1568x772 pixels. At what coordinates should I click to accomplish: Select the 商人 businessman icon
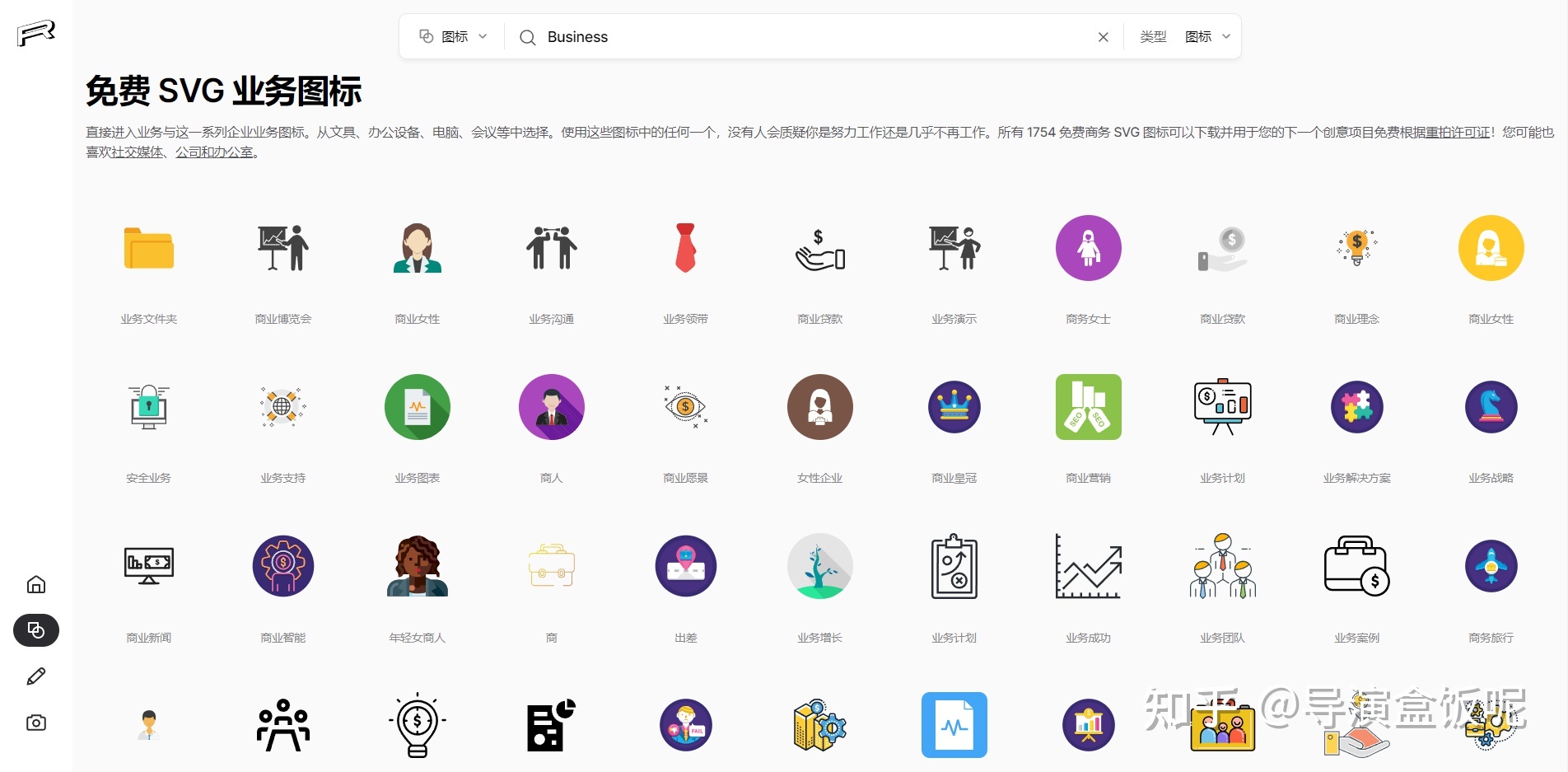[552, 407]
